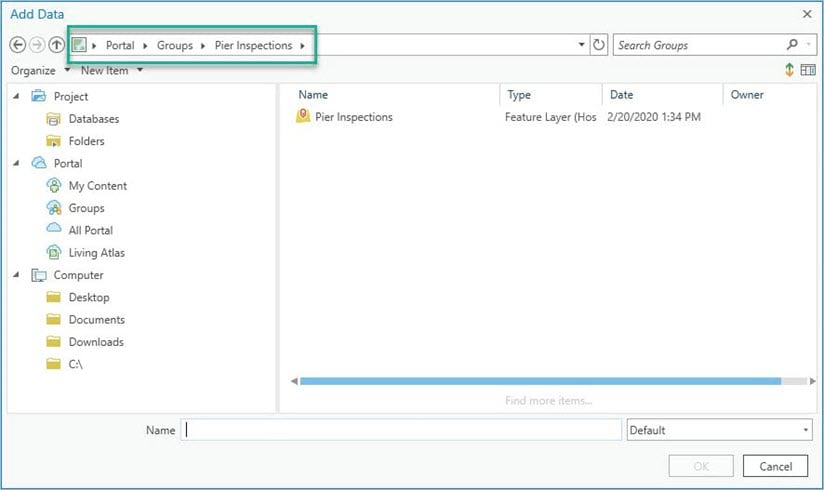
Task: Close the Add Data dialog
Action: point(807,14)
